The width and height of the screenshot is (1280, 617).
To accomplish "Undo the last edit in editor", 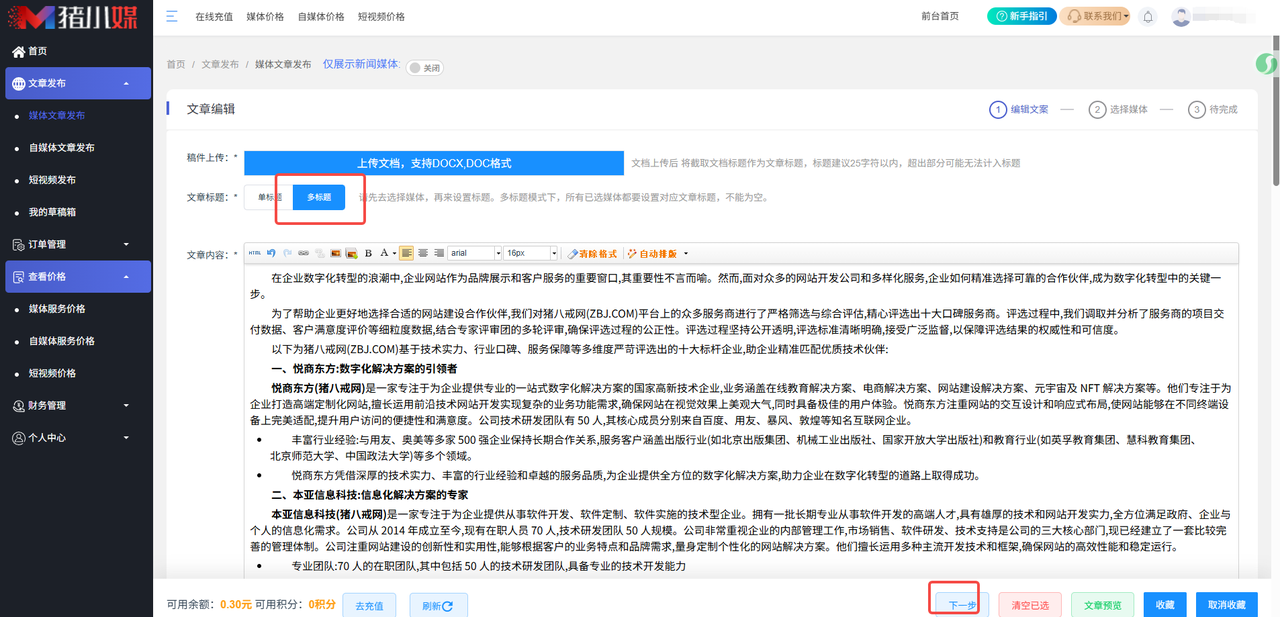I will tap(272, 253).
